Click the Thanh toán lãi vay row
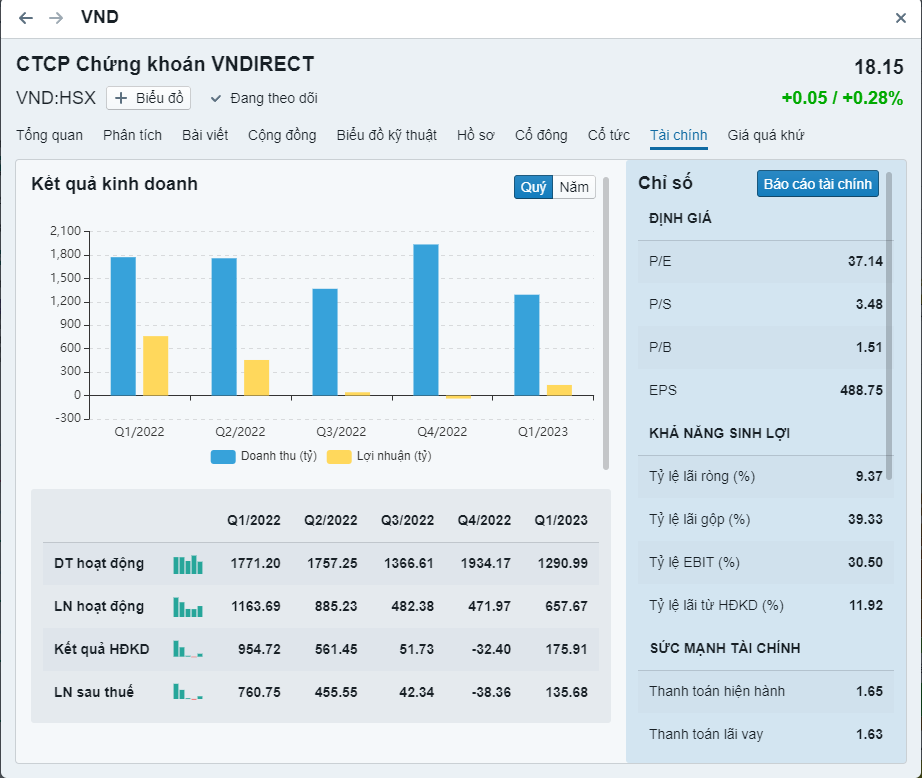 (766, 734)
